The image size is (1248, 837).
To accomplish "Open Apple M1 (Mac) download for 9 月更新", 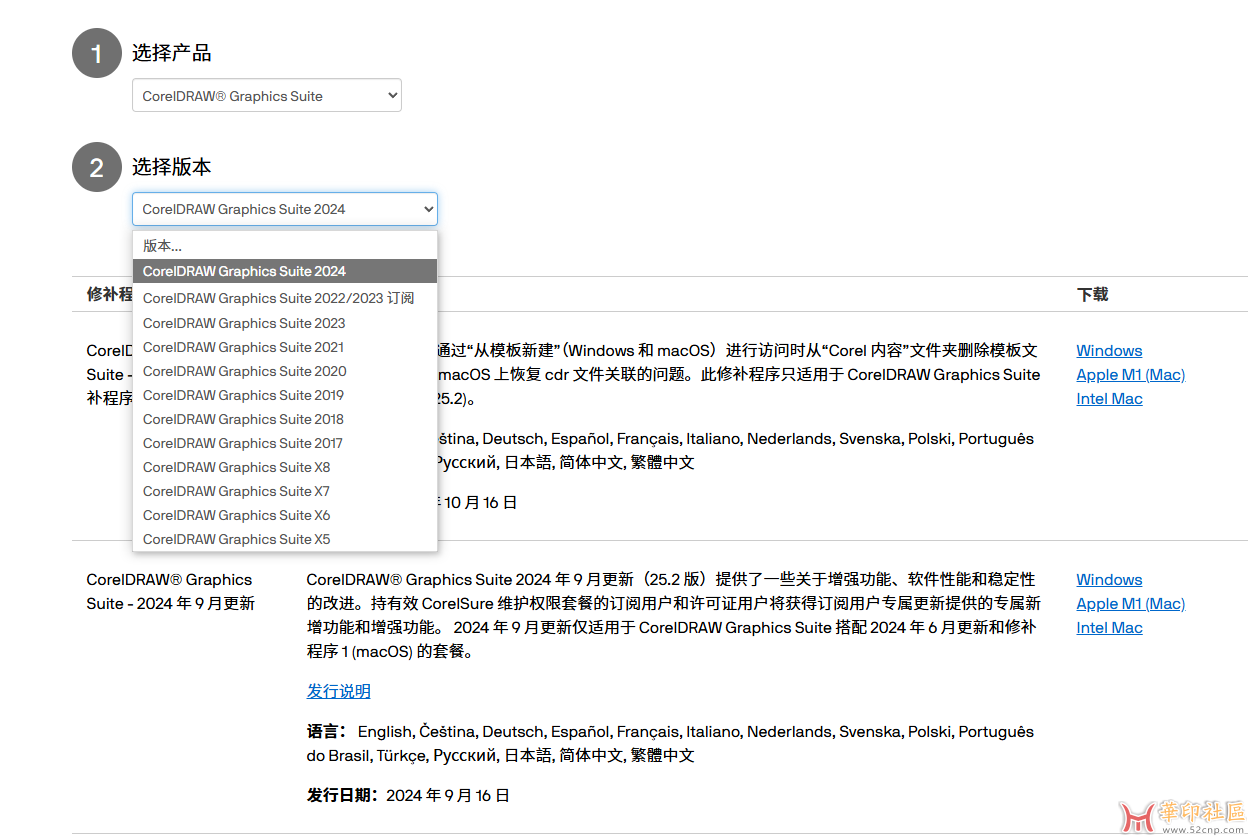I will pyautogui.click(x=1130, y=604).
